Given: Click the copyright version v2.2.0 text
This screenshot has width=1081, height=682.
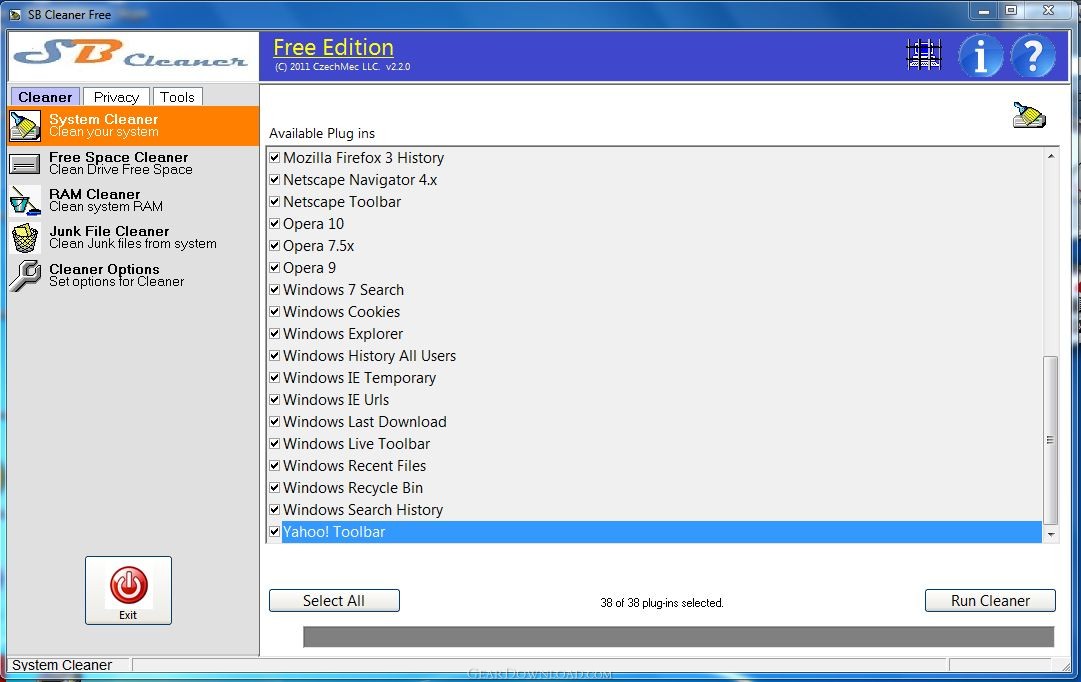Looking at the screenshot, I should [x=342, y=67].
